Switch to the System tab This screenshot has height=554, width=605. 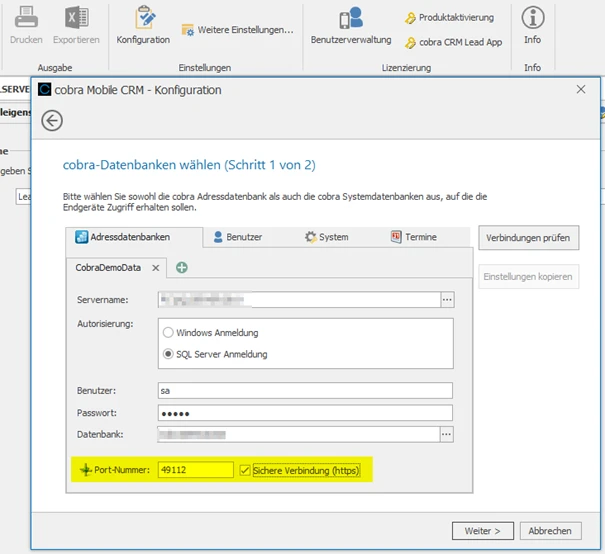click(x=326, y=237)
